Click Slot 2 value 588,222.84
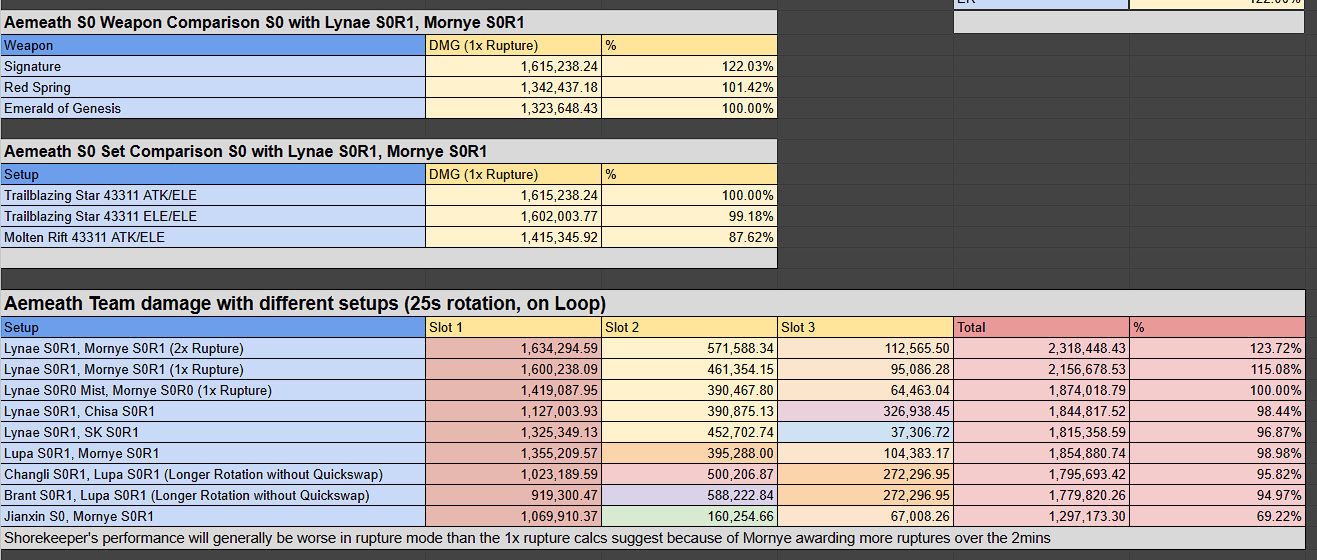 [x=690, y=495]
